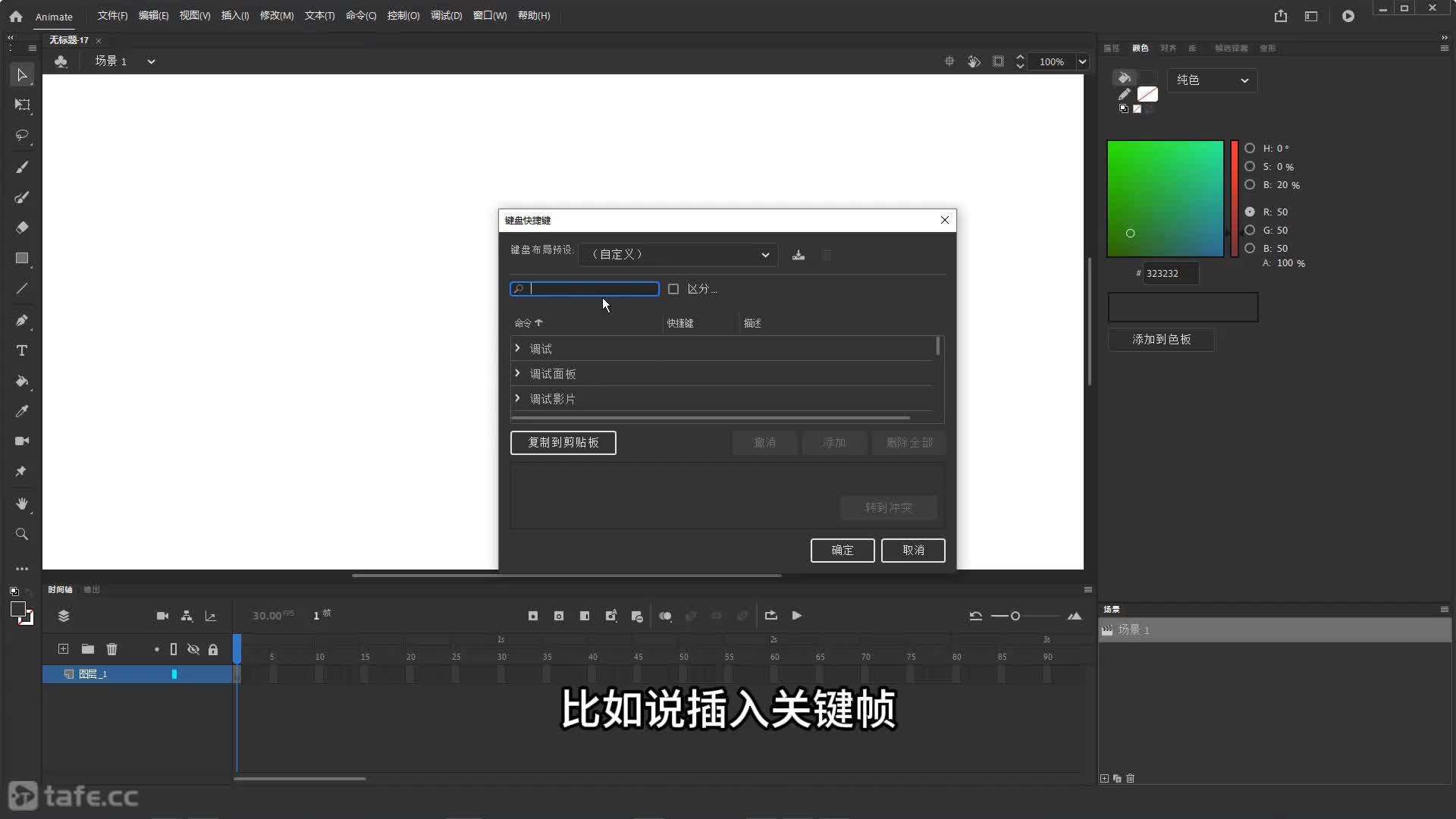
Task: Delete layer with trash icon
Action: (112, 649)
